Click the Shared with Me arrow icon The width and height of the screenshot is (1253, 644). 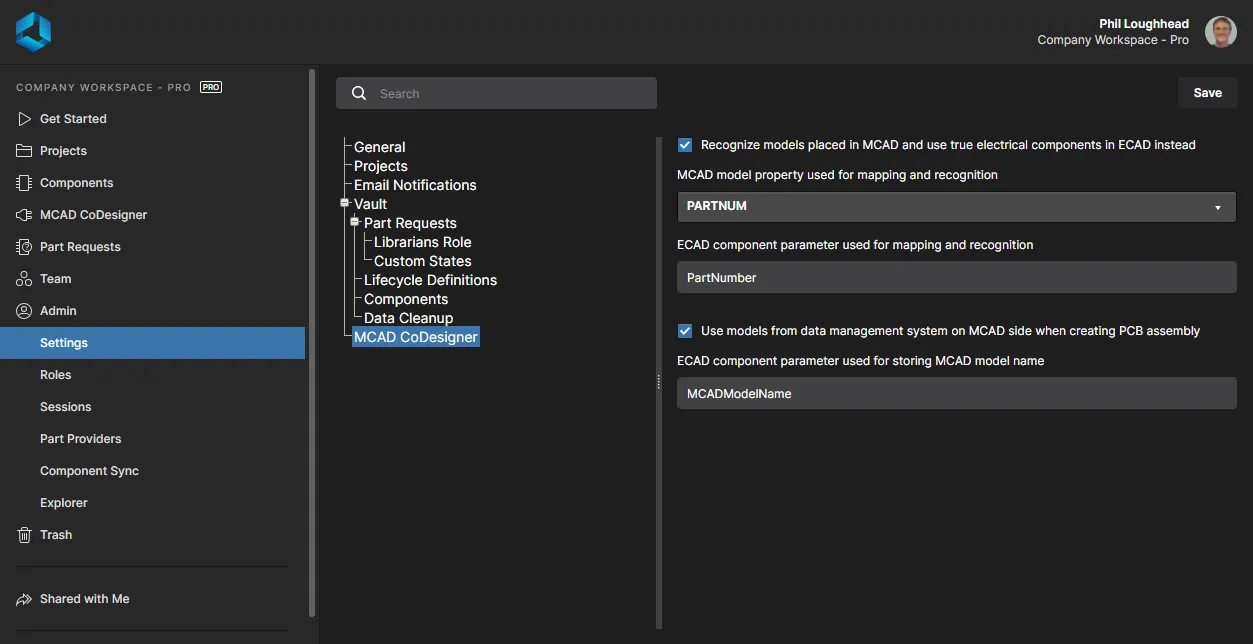pos(24,599)
